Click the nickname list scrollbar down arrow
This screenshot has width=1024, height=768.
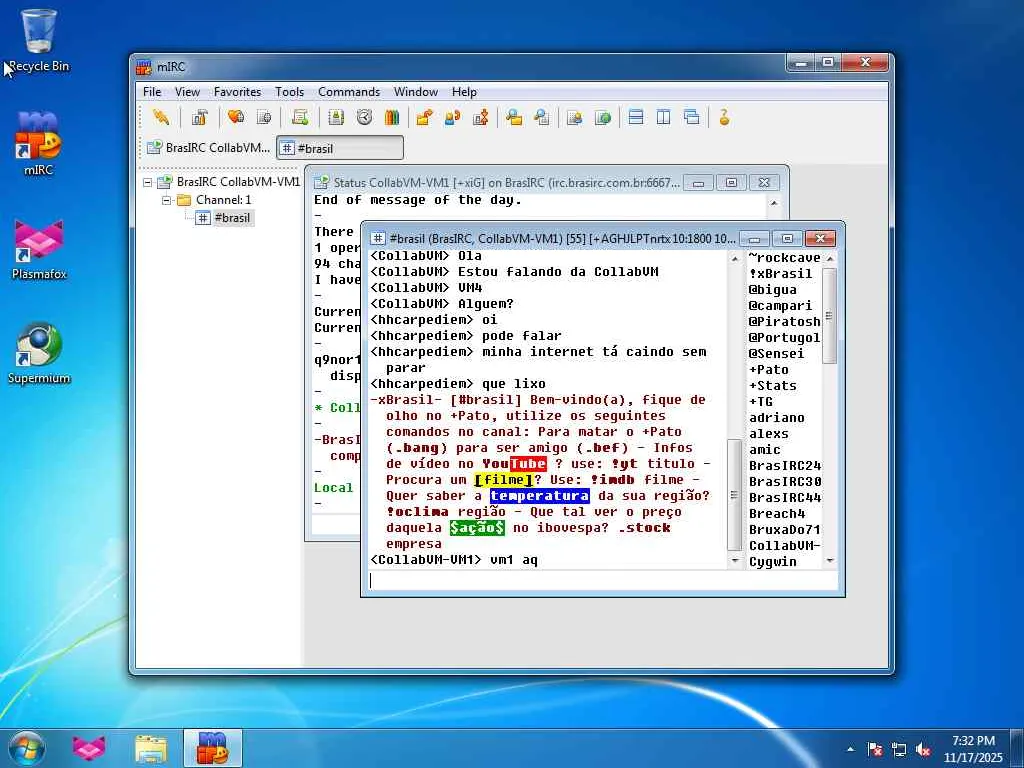830,561
